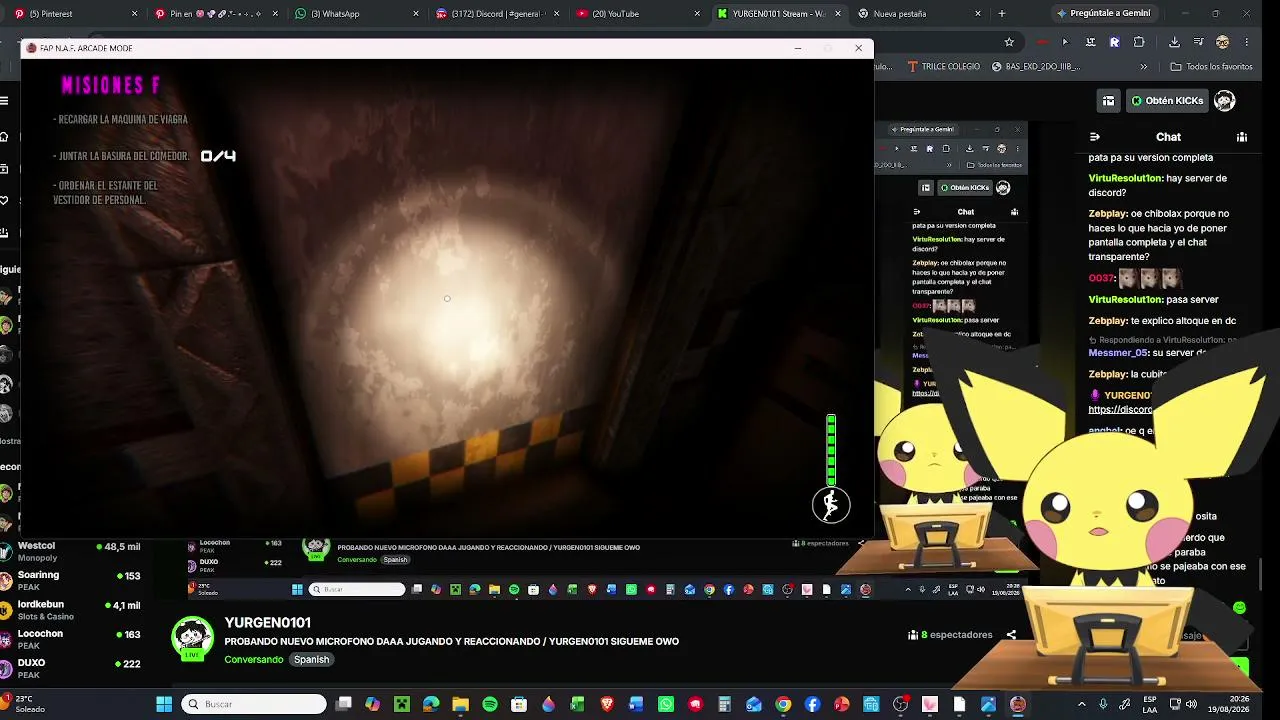Switch to the Discord #general tab
The height and width of the screenshot is (720, 1280).
(498, 14)
